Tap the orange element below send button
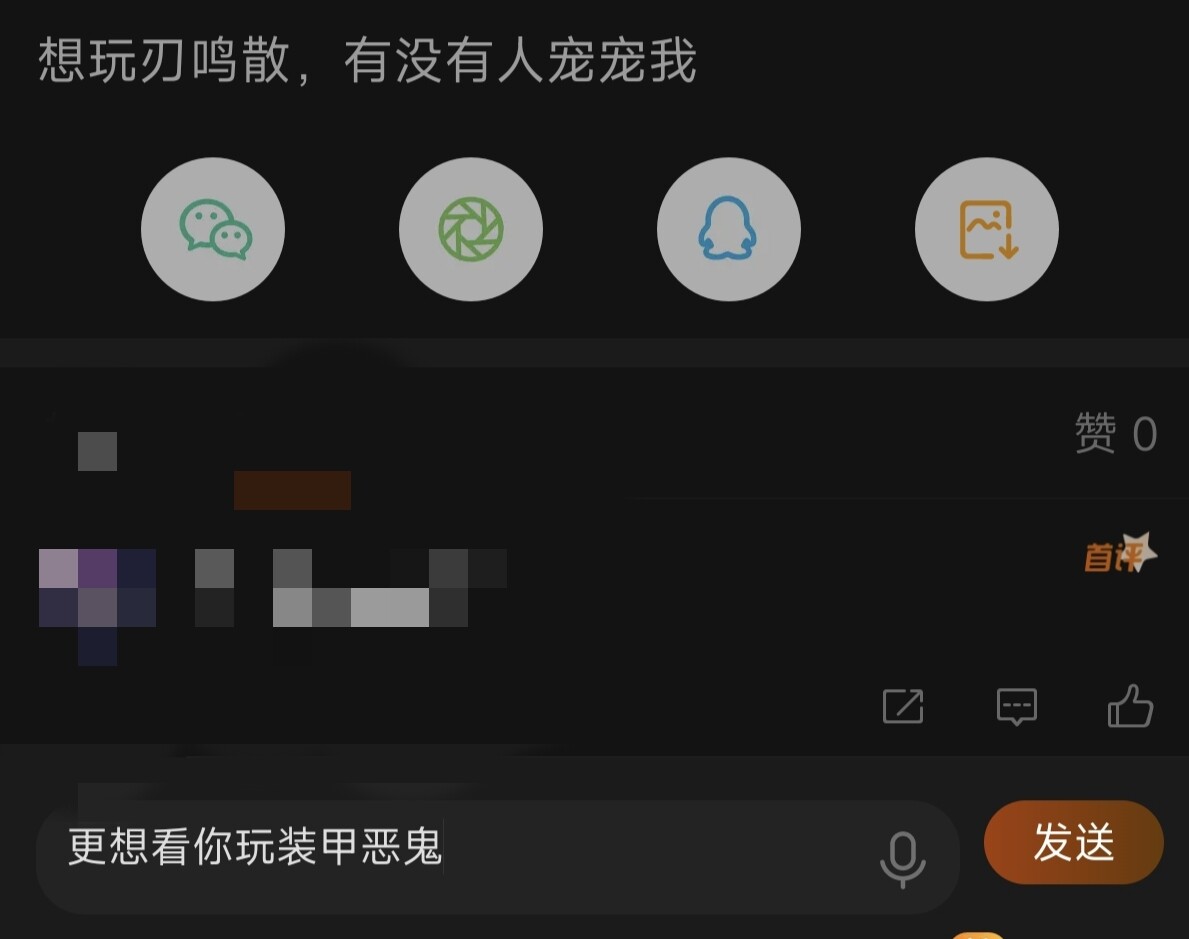Screen dimensions: 1189x939 [x=978, y=935]
